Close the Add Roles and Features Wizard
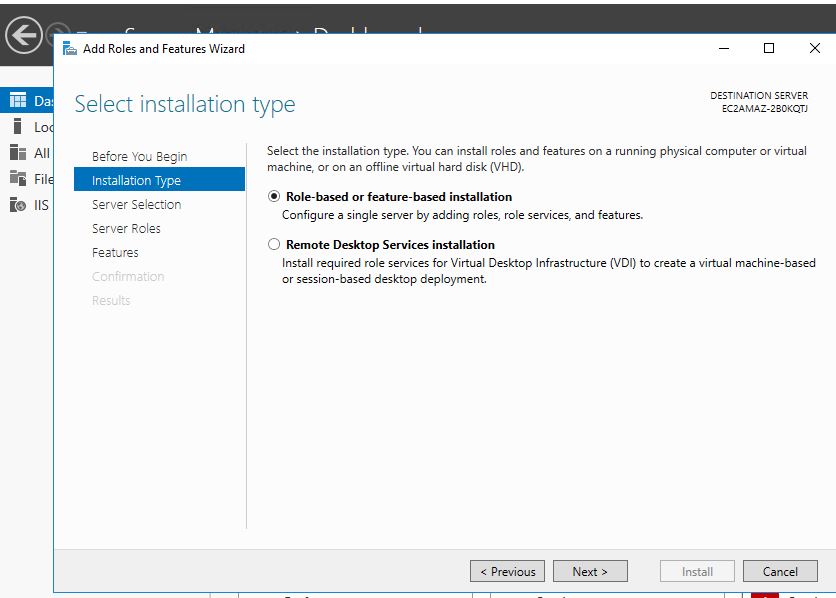This screenshot has height=598, width=836. tap(814, 48)
